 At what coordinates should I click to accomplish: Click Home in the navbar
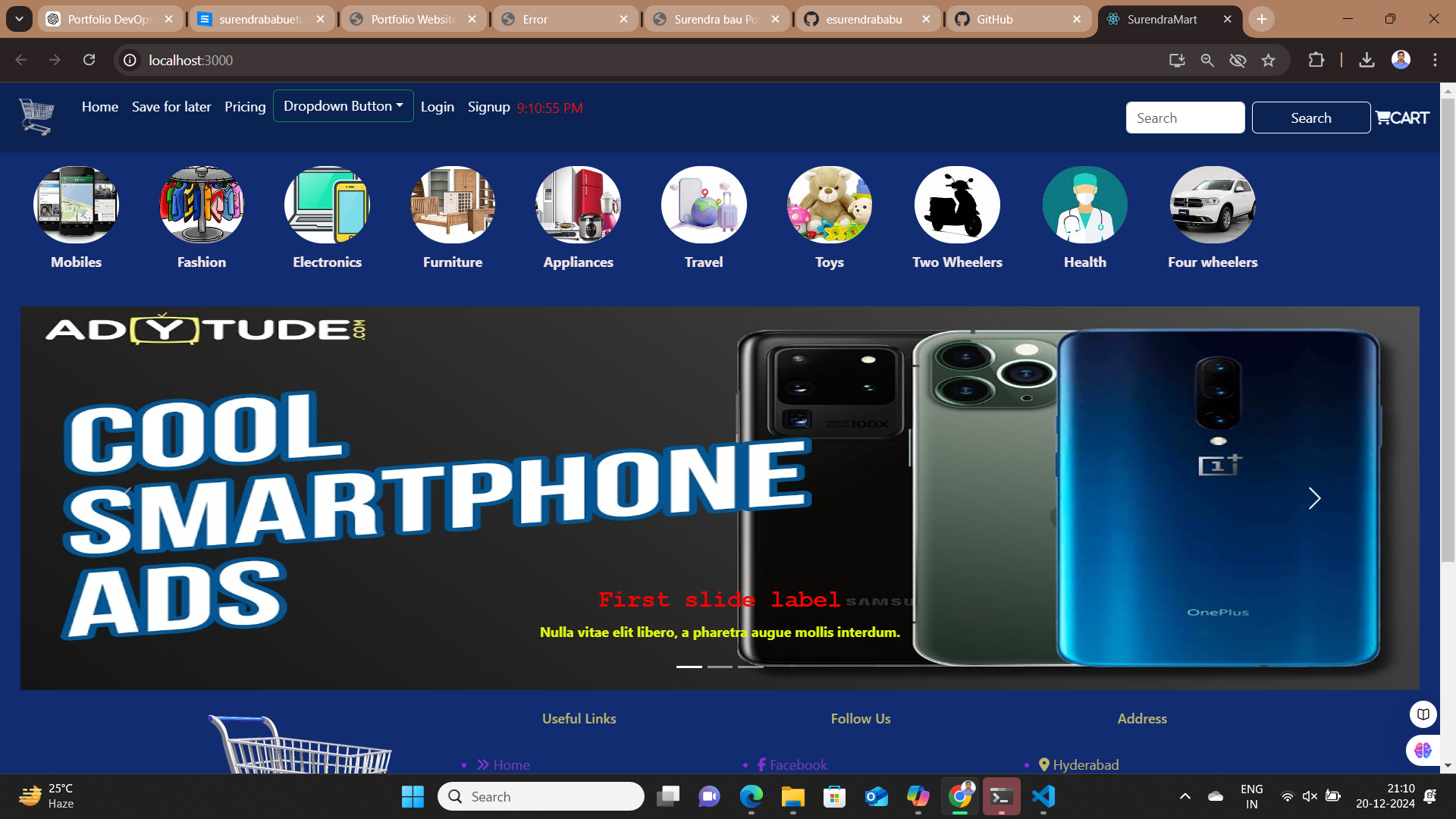tap(100, 107)
